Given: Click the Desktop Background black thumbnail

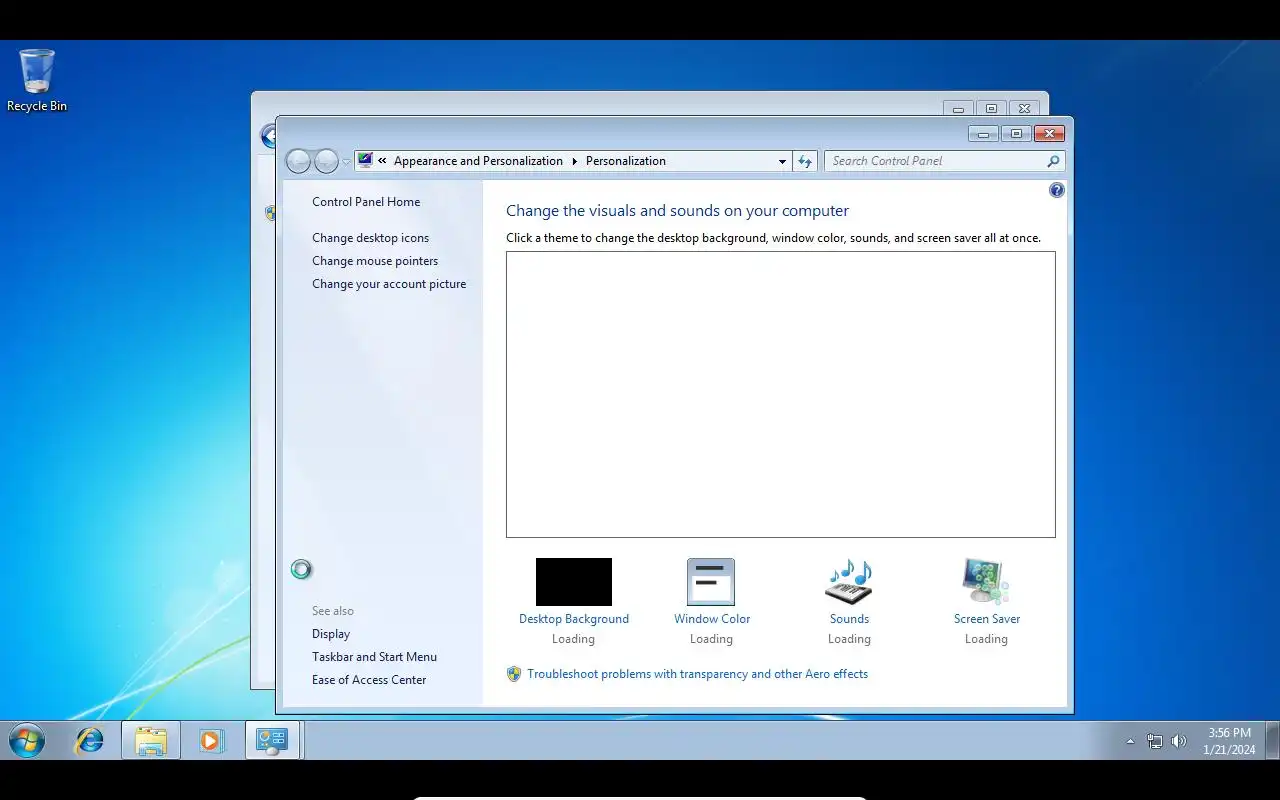Looking at the screenshot, I should (x=574, y=582).
